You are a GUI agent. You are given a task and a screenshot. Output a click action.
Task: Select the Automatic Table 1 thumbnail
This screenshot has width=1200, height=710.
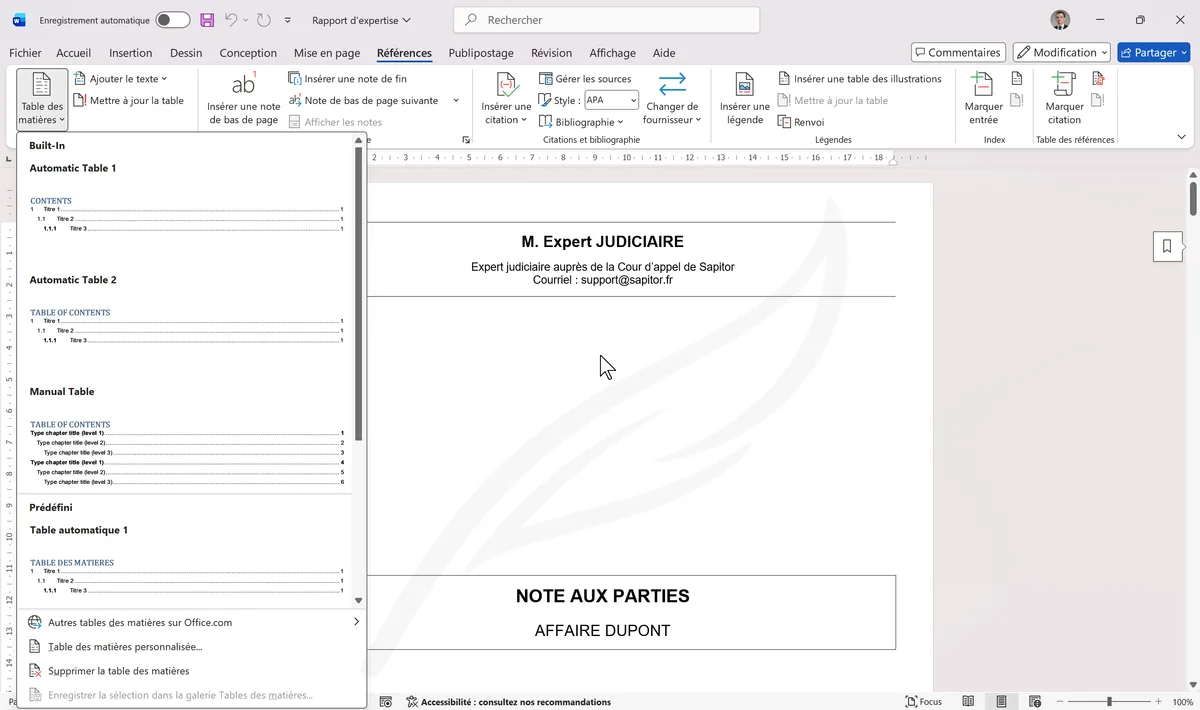(186, 214)
